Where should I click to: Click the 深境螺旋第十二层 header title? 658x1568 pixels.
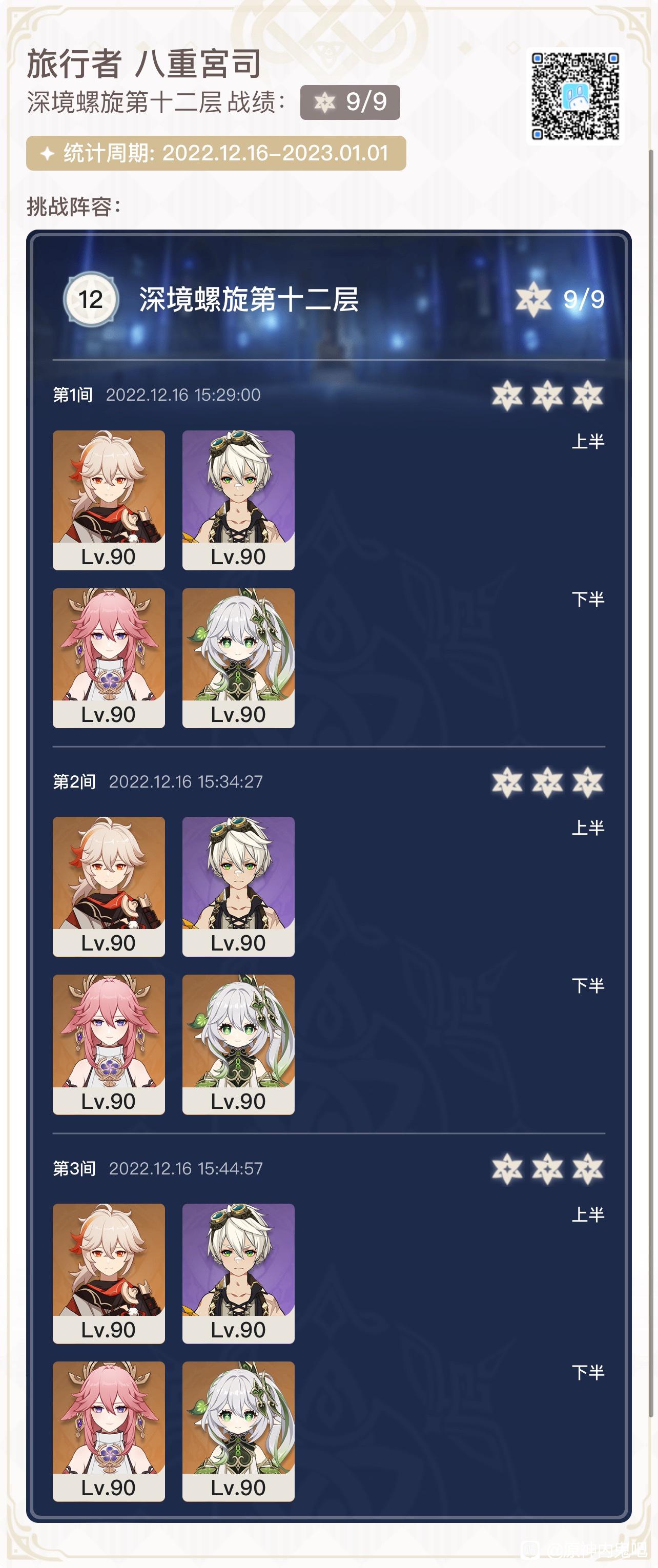click(x=249, y=299)
